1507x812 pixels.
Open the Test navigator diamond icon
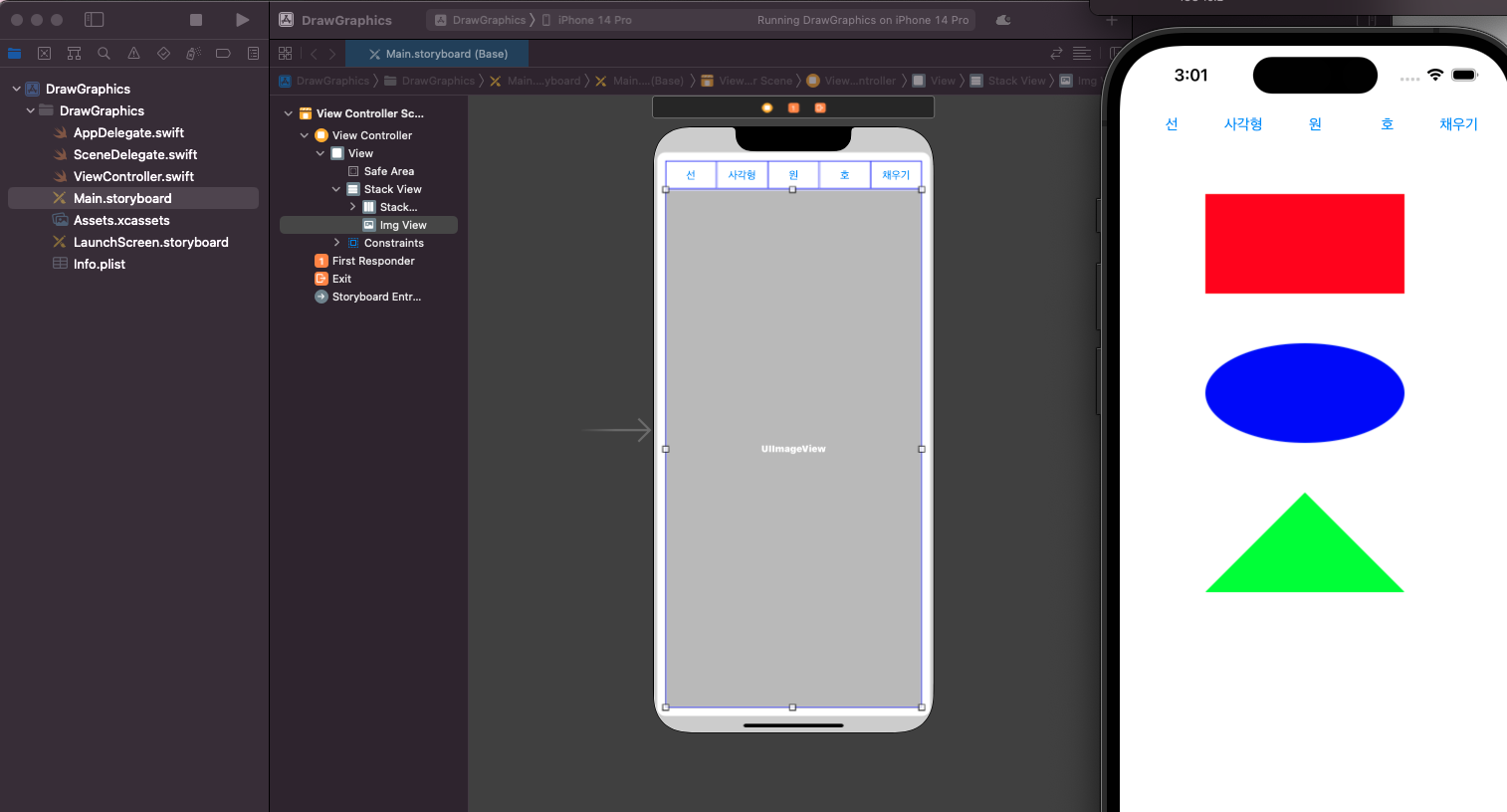pos(163,54)
